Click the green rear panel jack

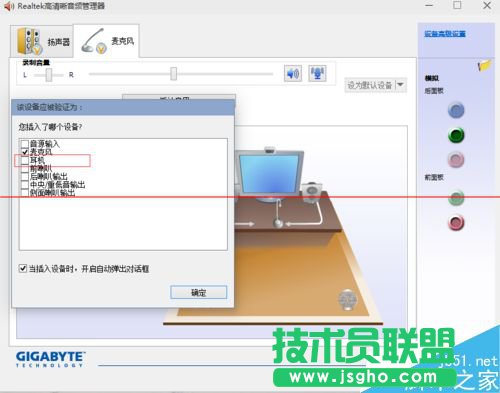456,135
